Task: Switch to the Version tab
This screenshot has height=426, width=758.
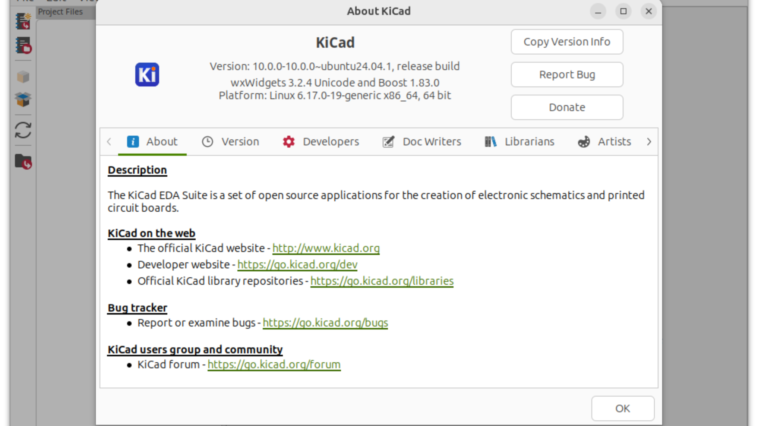Action: click(x=230, y=142)
